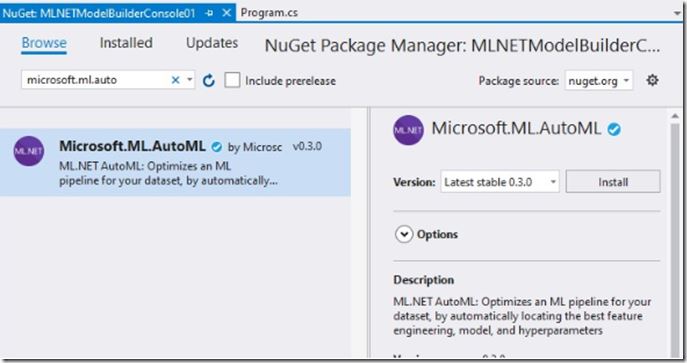Click into the package search field
Screen dimensions: 687x363
[96, 80]
